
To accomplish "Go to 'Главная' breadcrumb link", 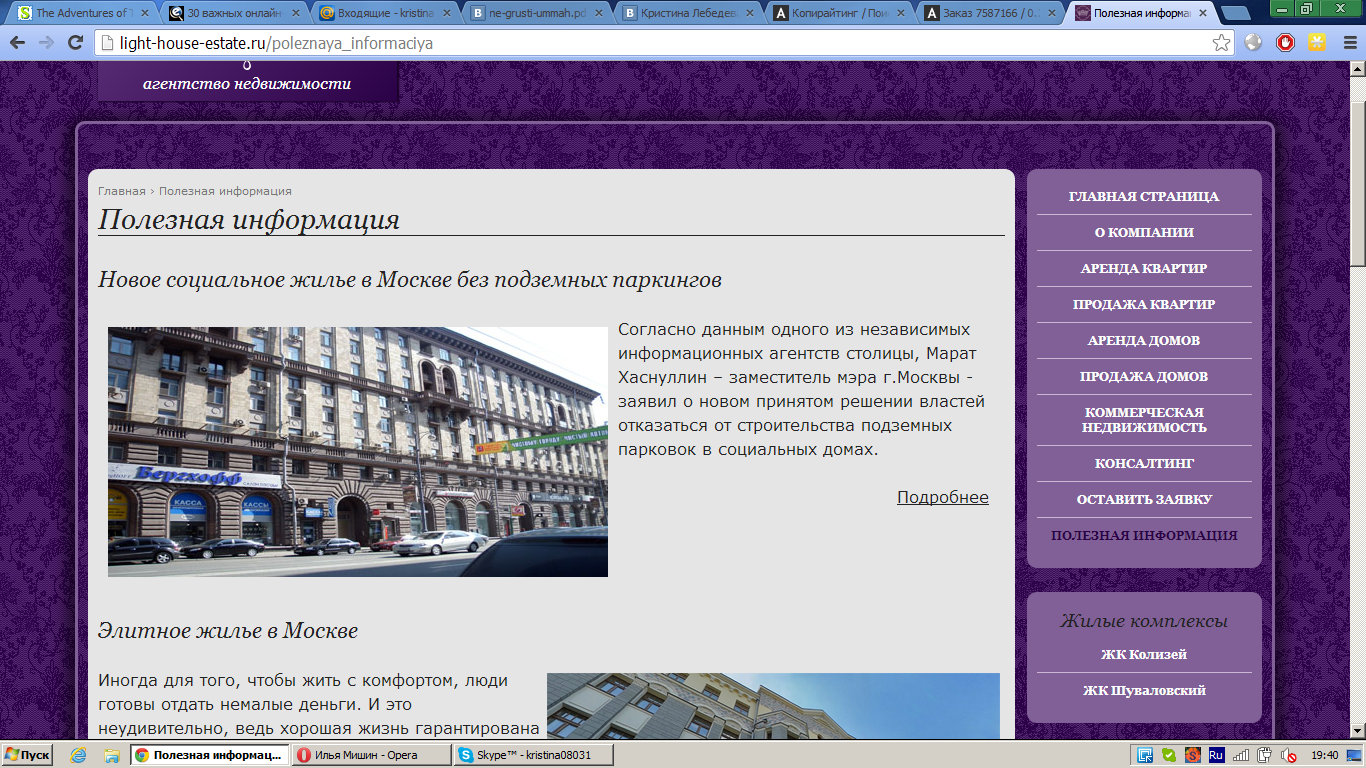I will pyautogui.click(x=121, y=191).
